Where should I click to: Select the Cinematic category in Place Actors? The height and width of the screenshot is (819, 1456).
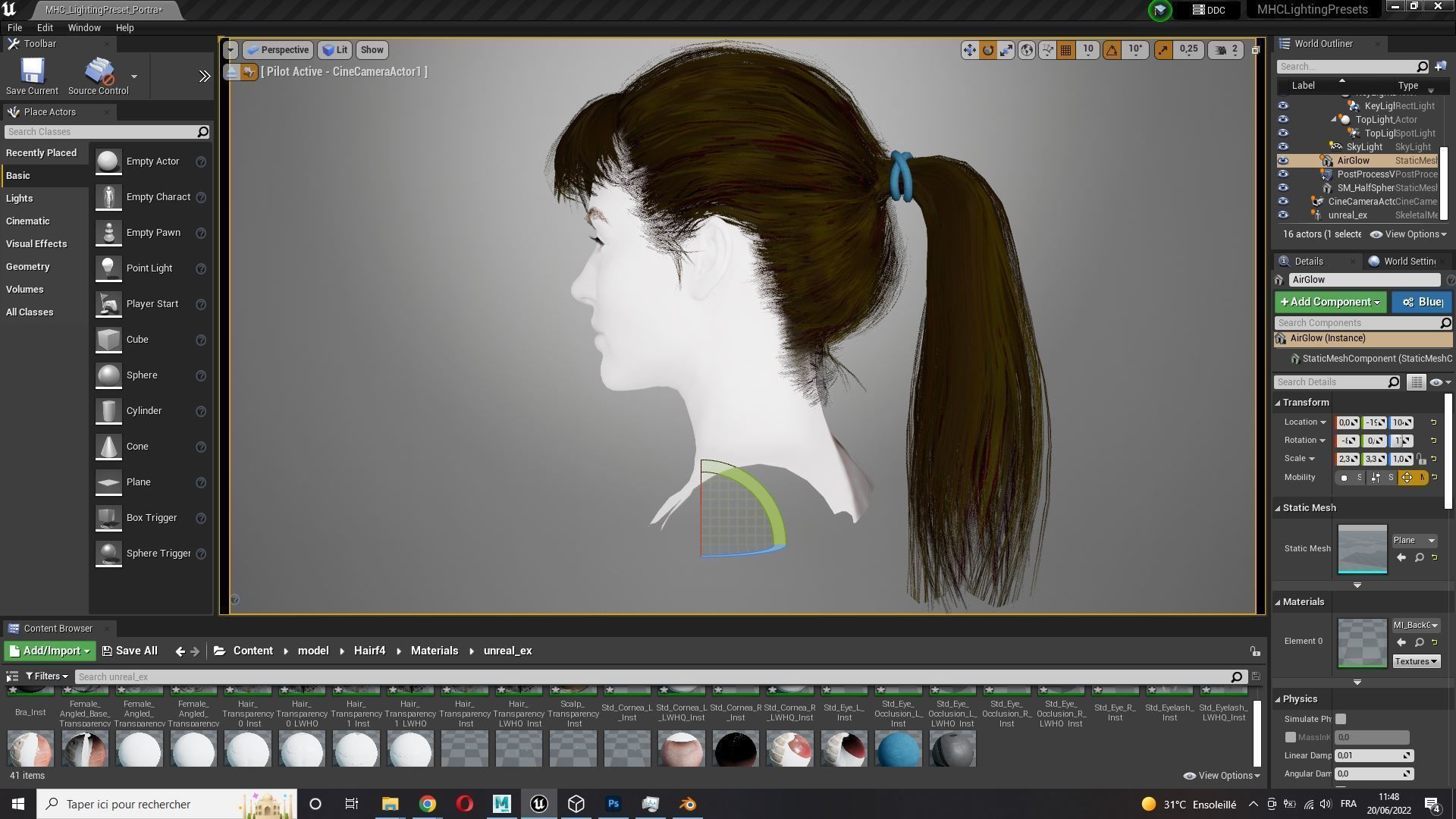pos(28,221)
